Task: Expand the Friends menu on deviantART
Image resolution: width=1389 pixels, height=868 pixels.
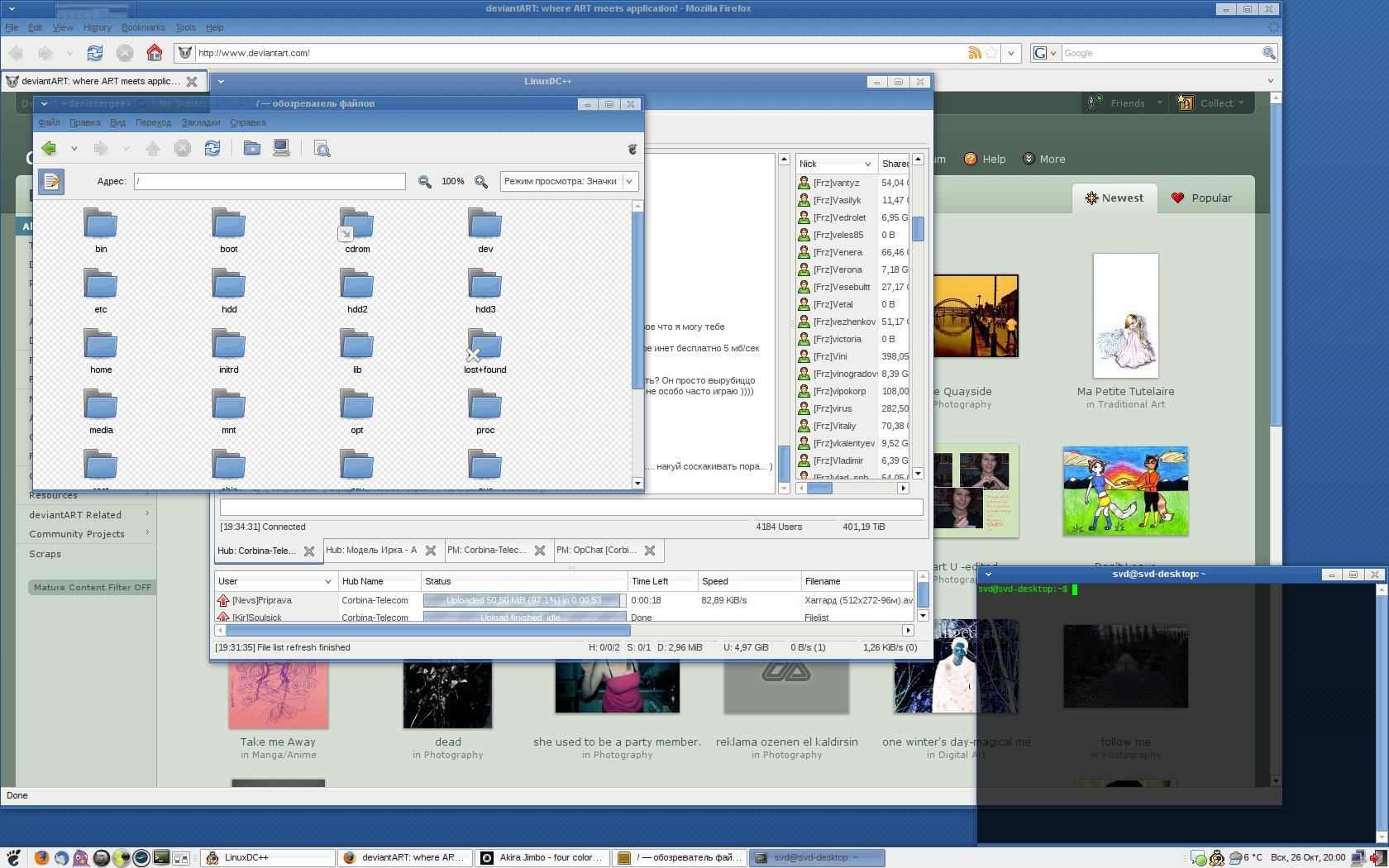Action: pyautogui.click(x=1126, y=103)
